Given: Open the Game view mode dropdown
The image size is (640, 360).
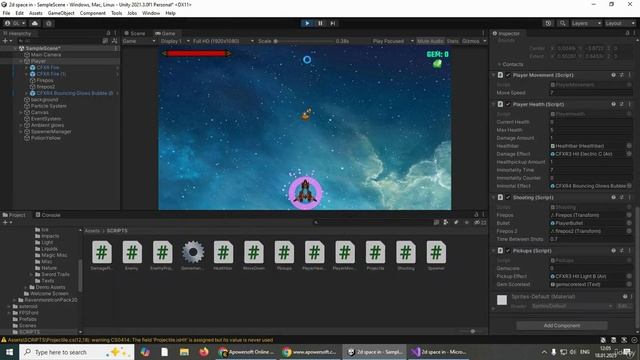Looking at the screenshot, I should coord(139,41).
